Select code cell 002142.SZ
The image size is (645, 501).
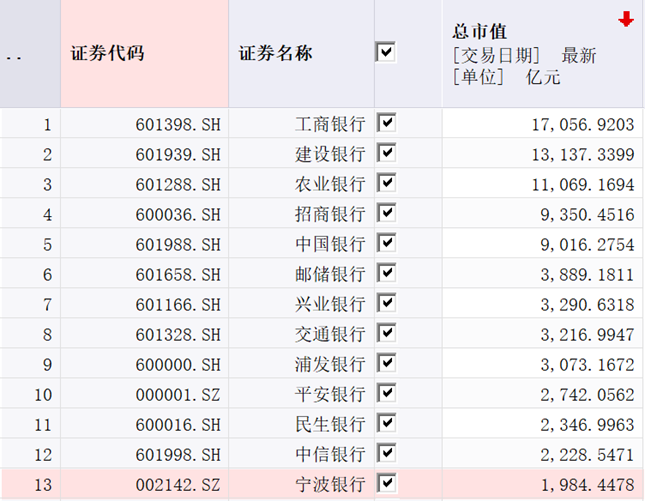point(144,485)
